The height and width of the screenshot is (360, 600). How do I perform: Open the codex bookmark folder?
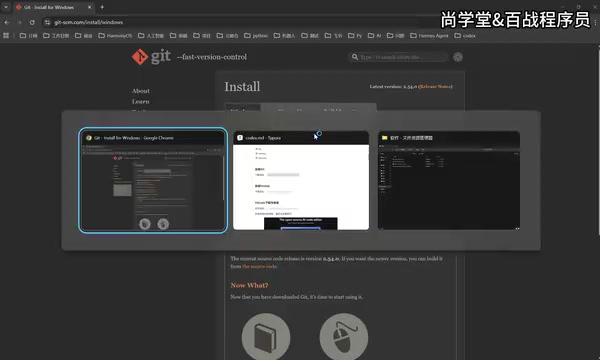pos(465,36)
